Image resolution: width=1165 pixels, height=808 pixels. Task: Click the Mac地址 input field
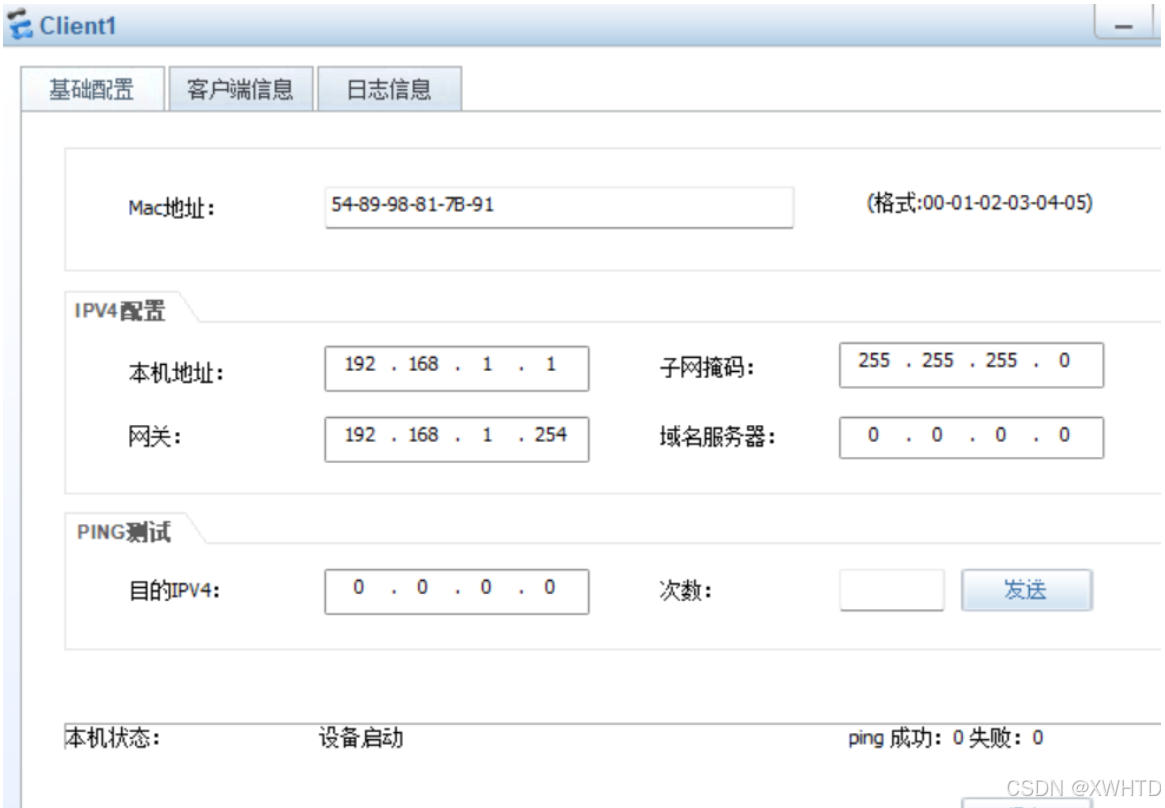(559, 206)
